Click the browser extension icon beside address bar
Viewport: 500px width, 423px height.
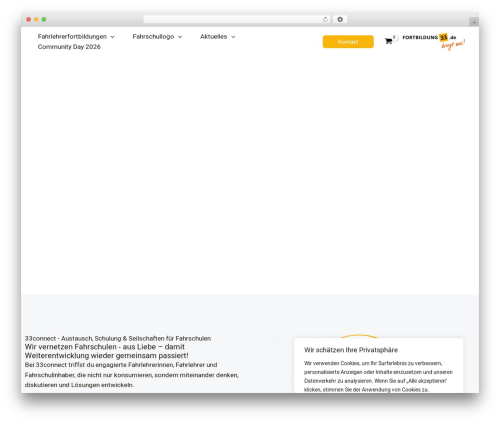point(340,20)
